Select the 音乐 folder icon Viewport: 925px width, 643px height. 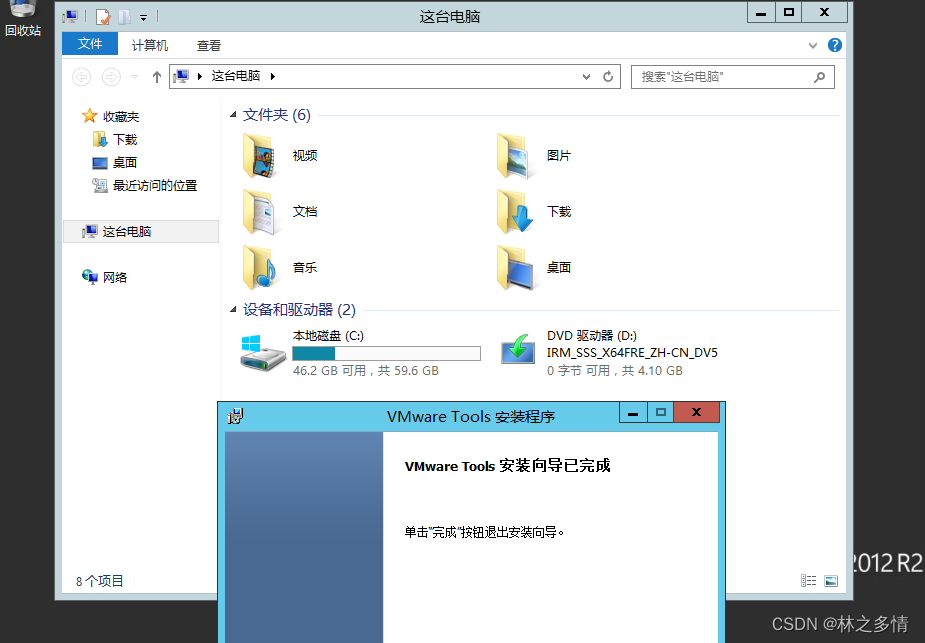(x=258, y=268)
